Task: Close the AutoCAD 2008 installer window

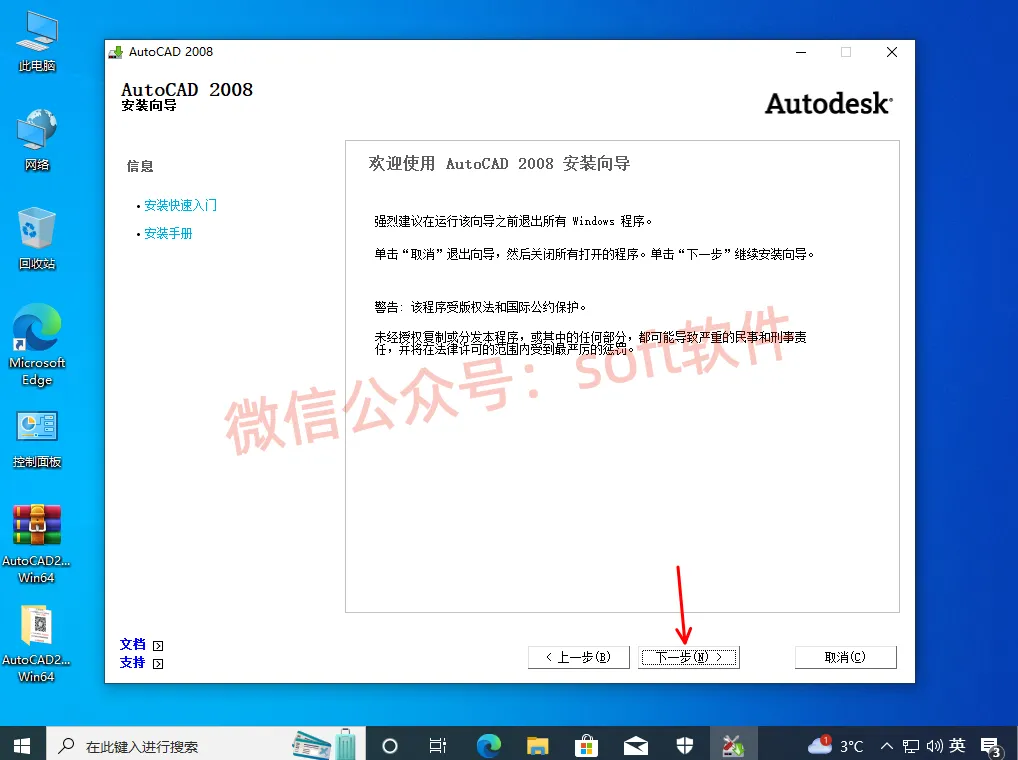Action: point(892,52)
